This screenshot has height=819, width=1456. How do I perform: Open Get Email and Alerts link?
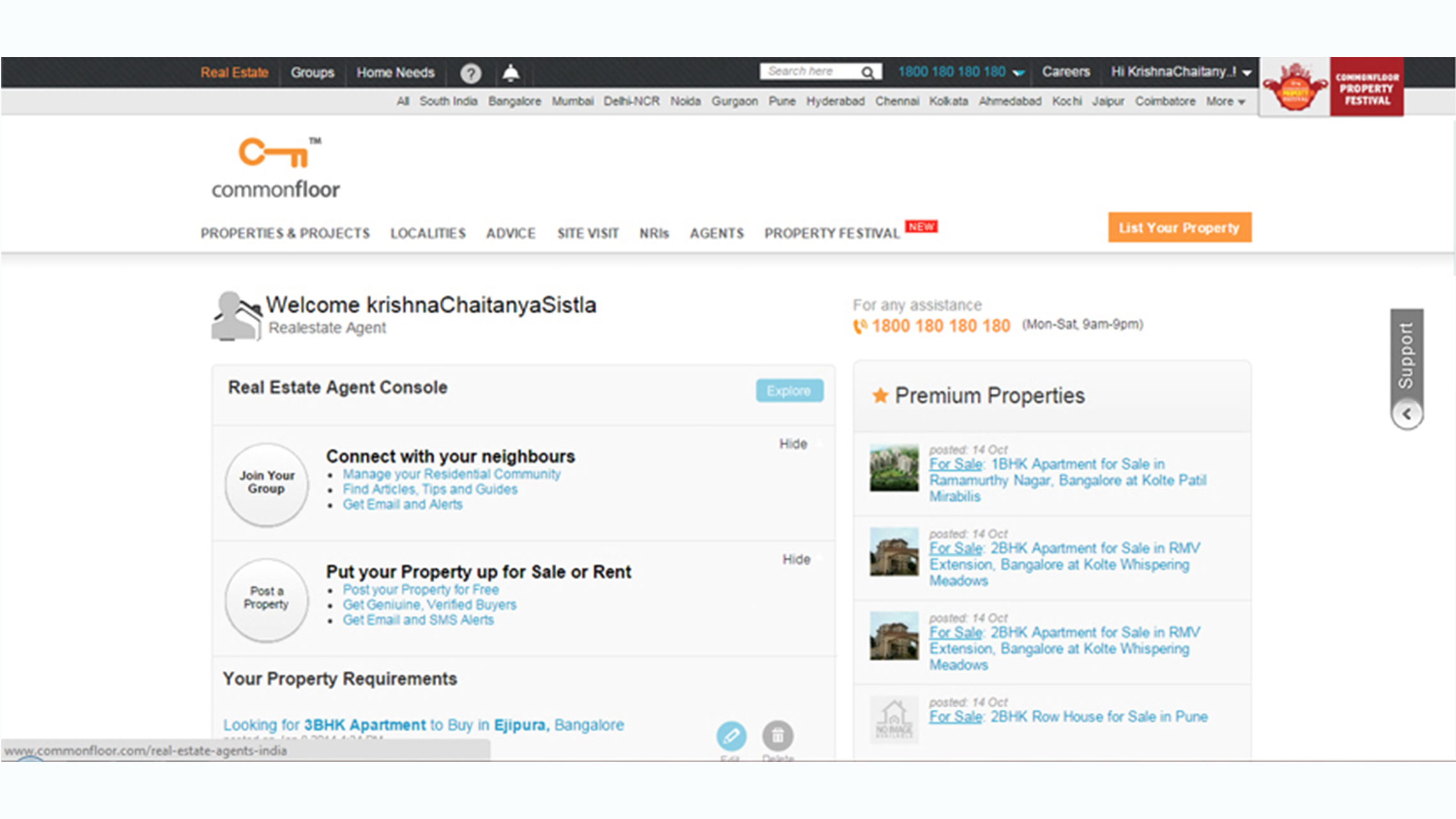(402, 505)
